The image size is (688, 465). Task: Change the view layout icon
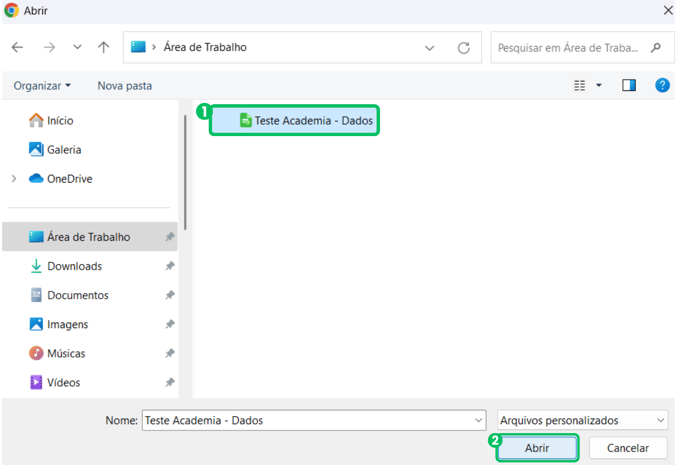(580, 86)
